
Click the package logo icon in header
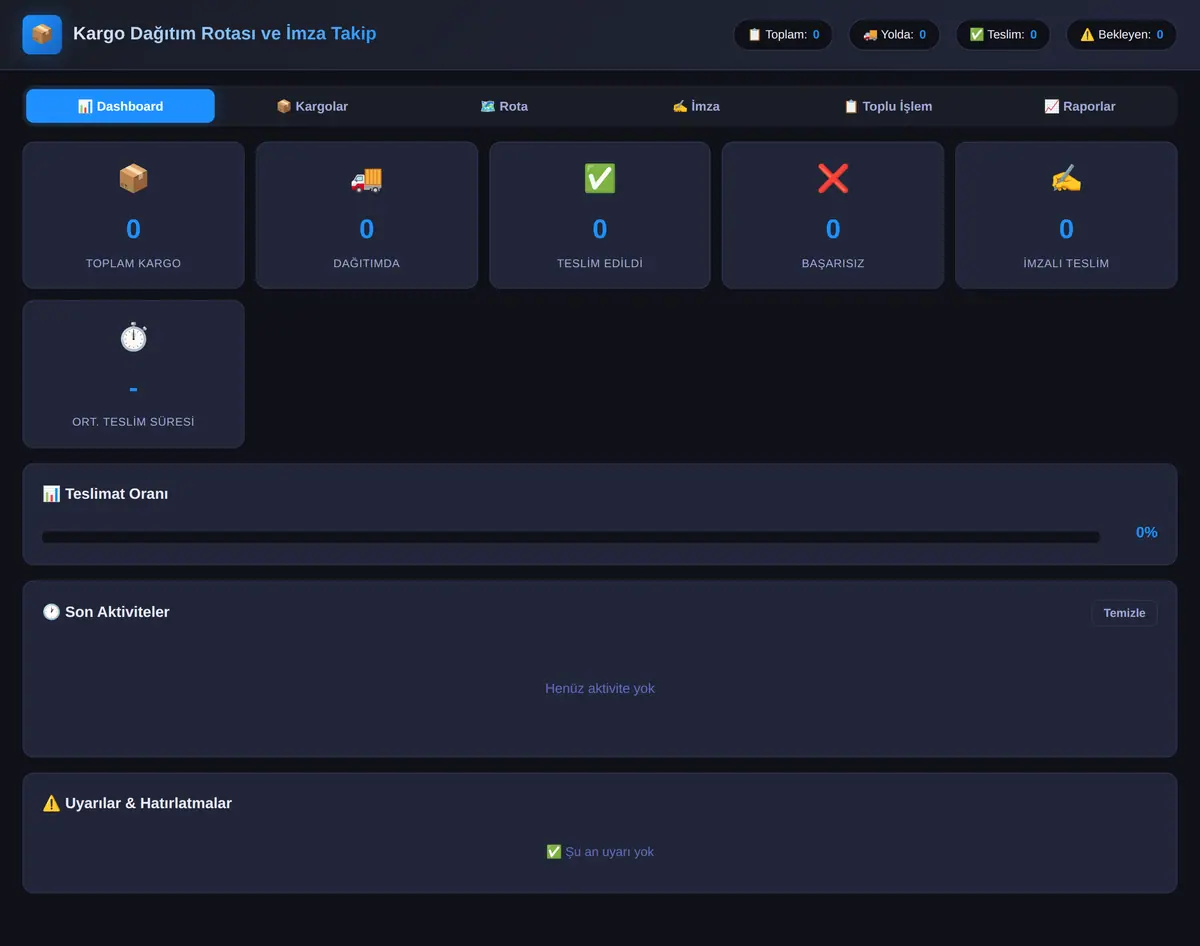42,34
